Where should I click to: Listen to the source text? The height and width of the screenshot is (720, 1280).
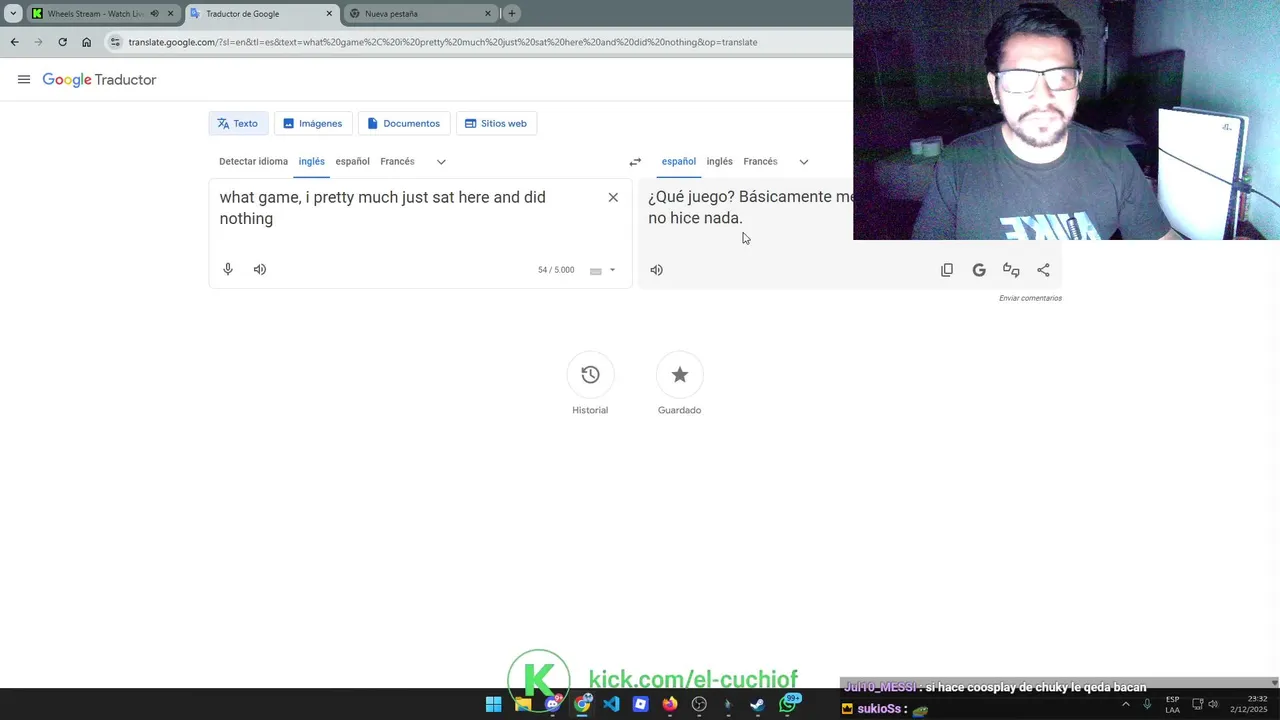(260, 269)
